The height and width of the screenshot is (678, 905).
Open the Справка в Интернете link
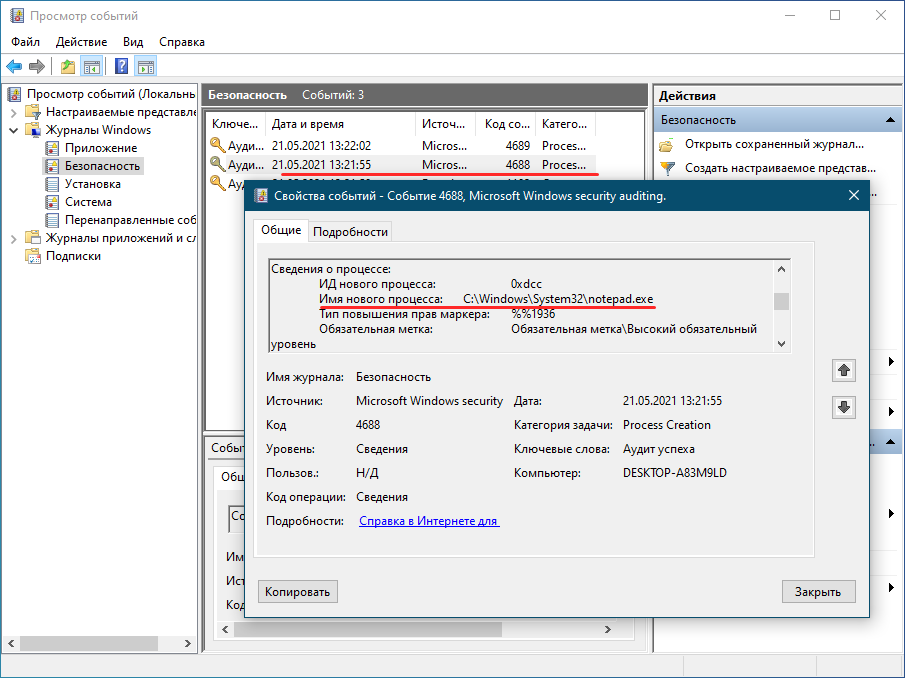(x=428, y=521)
